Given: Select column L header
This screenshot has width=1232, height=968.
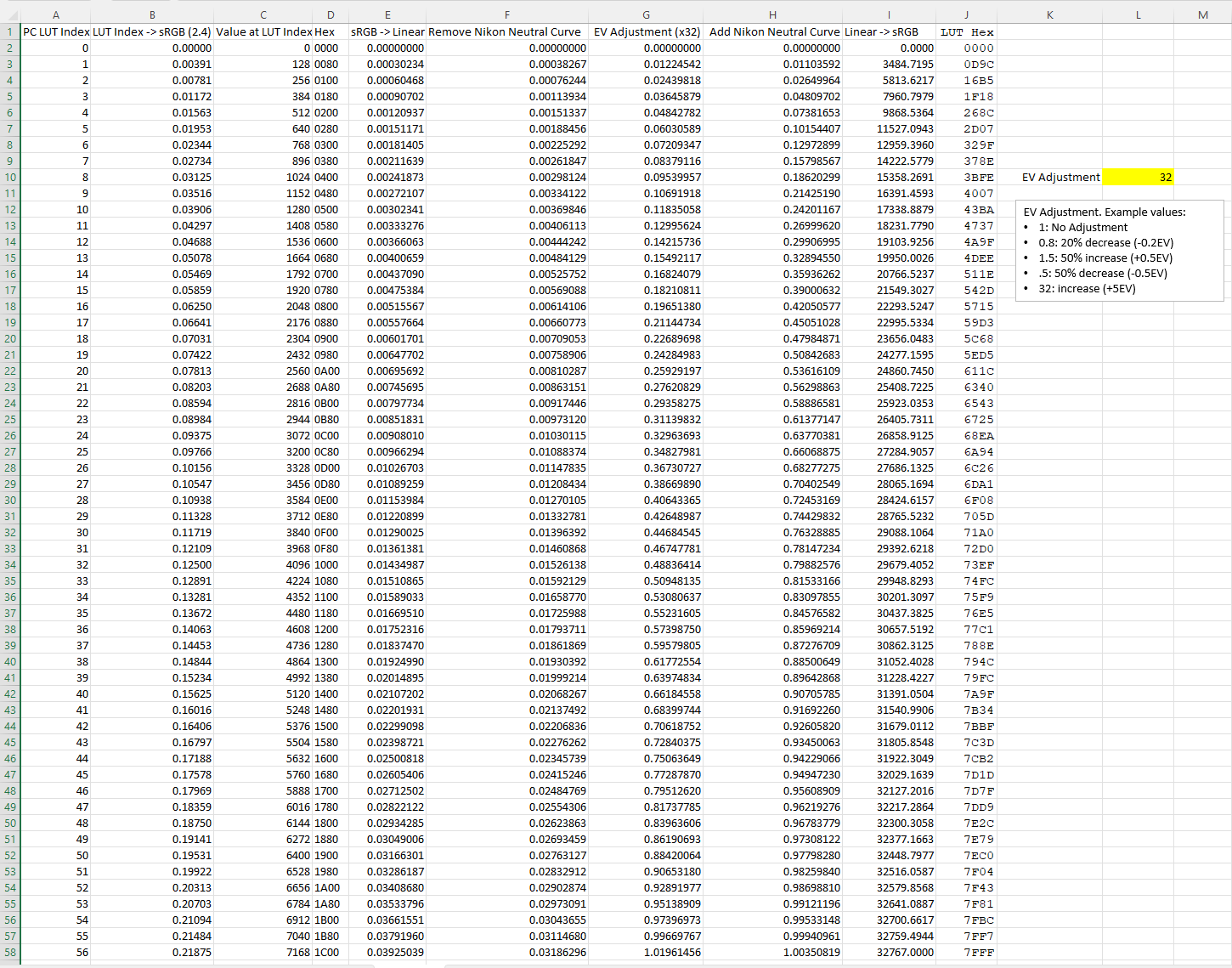Looking at the screenshot, I should pyautogui.click(x=1138, y=14).
